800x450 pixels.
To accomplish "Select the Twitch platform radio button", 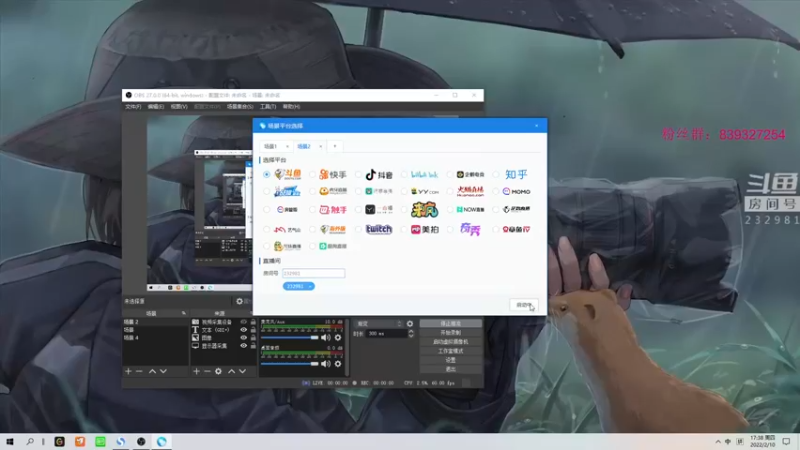I will [358, 230].
